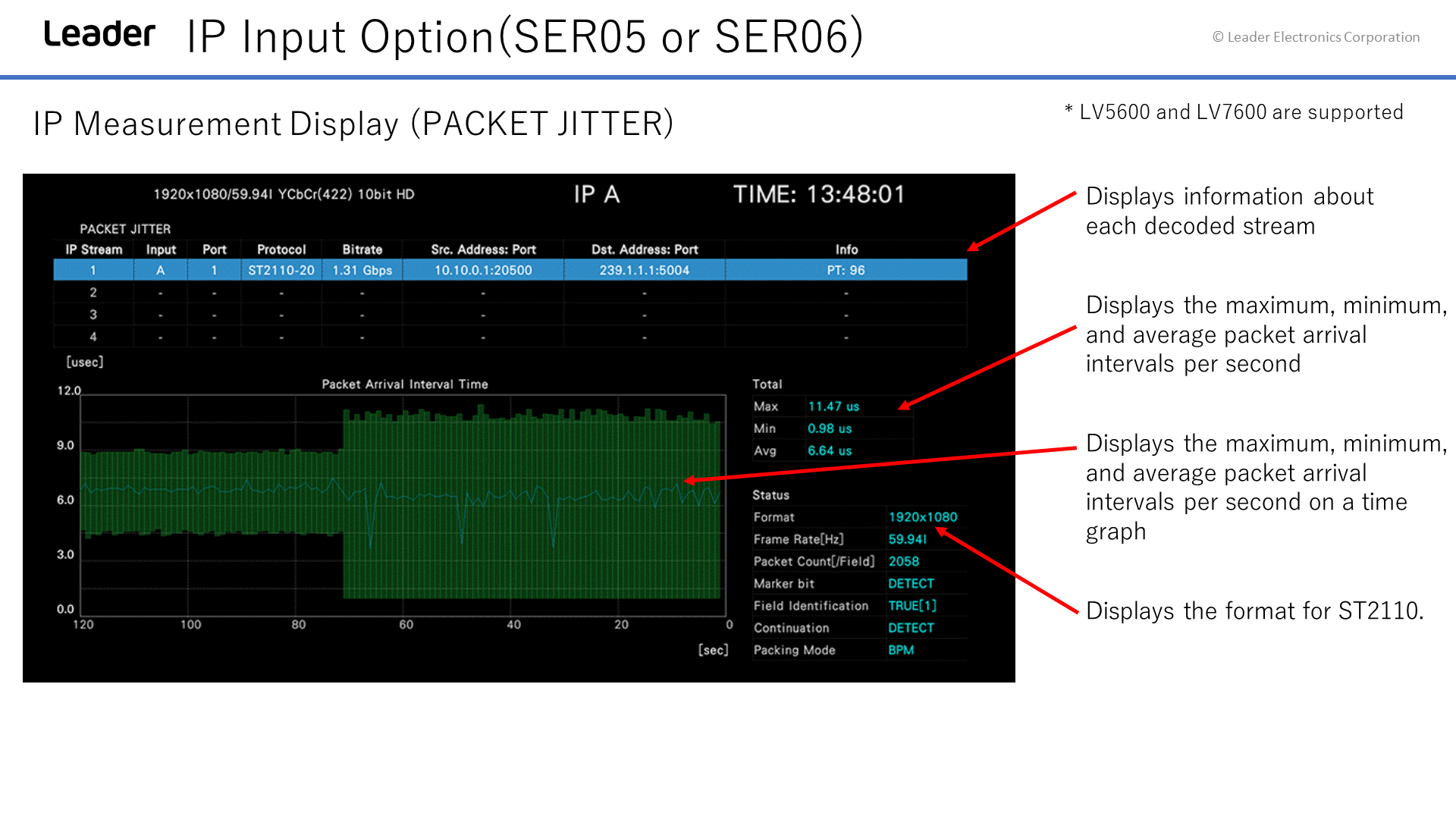The image size is (1456, 819).
Task: Select IP Stream row 1
Action: click(510, 270)
